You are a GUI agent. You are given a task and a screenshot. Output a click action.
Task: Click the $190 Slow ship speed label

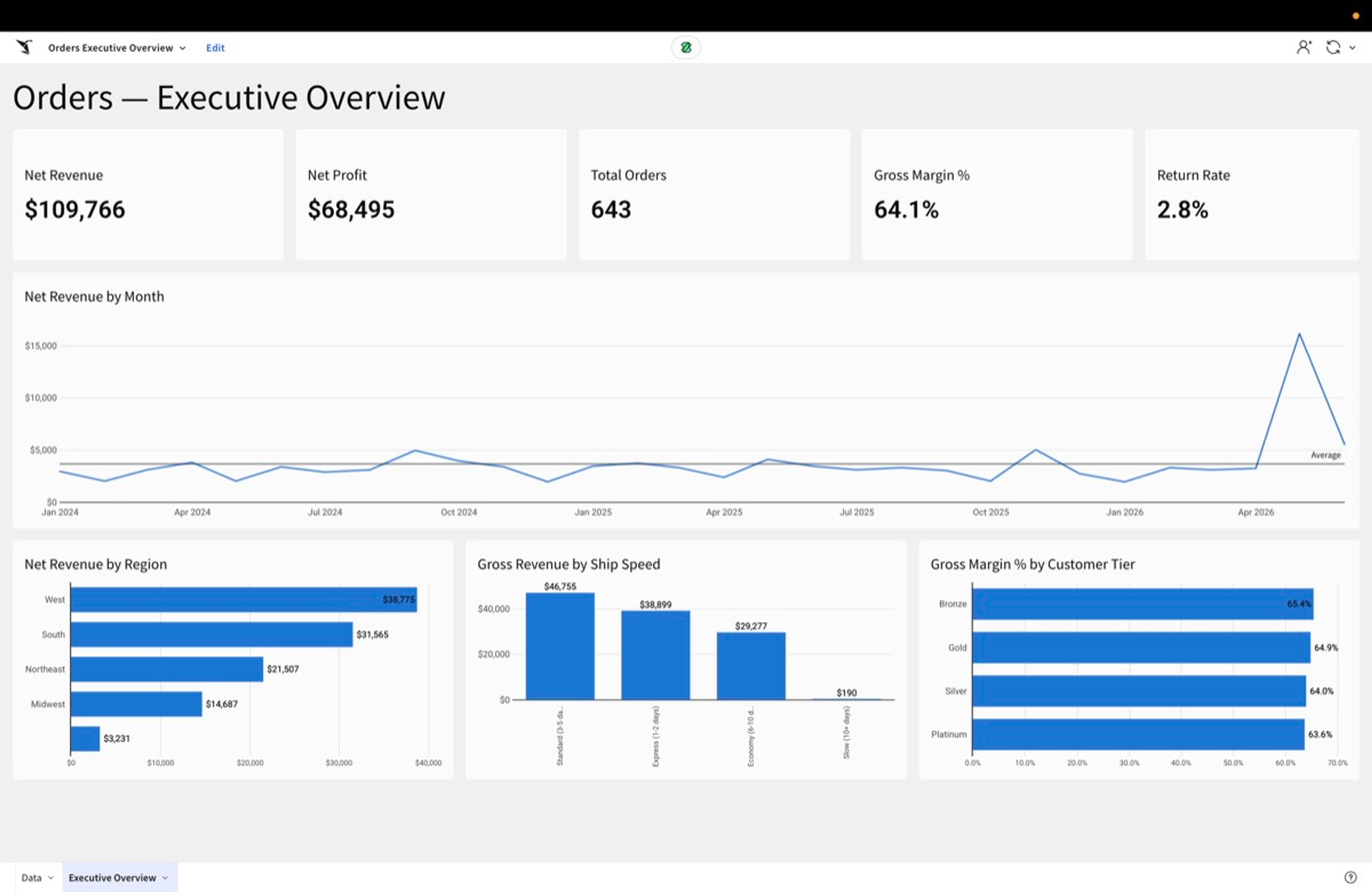coord(846,693)
